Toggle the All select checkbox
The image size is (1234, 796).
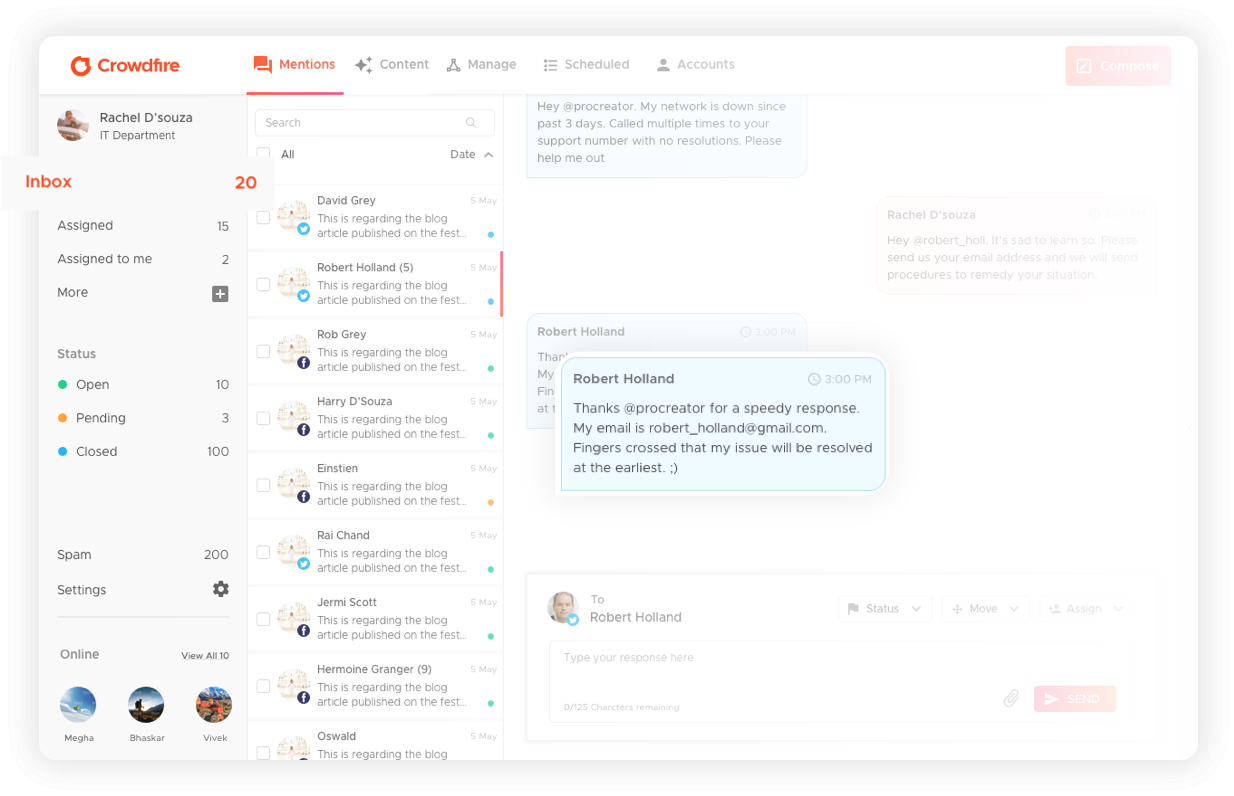click(x=264, y=155)
